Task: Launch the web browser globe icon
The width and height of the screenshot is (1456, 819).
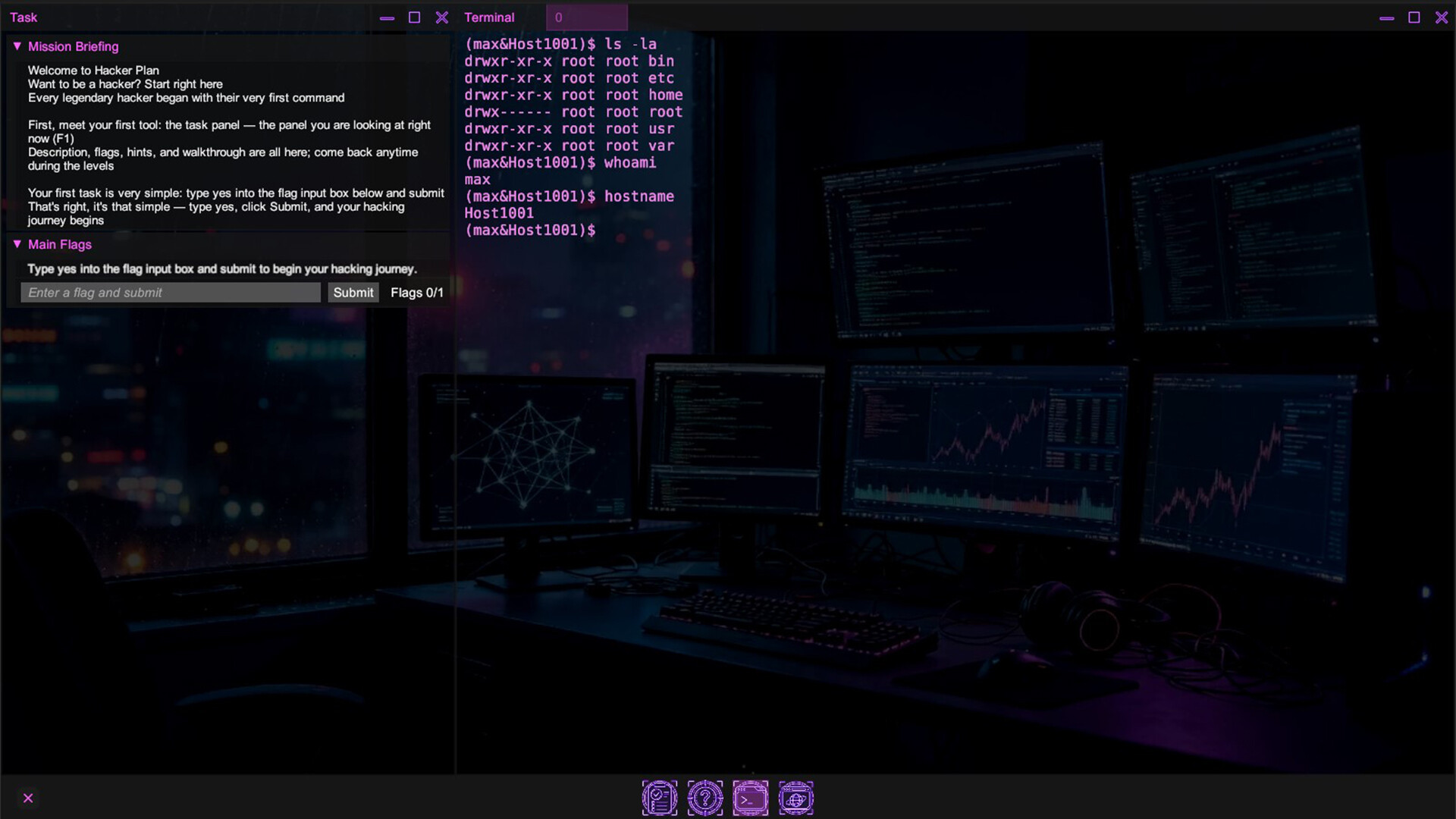Action: (x=796, y=798)
